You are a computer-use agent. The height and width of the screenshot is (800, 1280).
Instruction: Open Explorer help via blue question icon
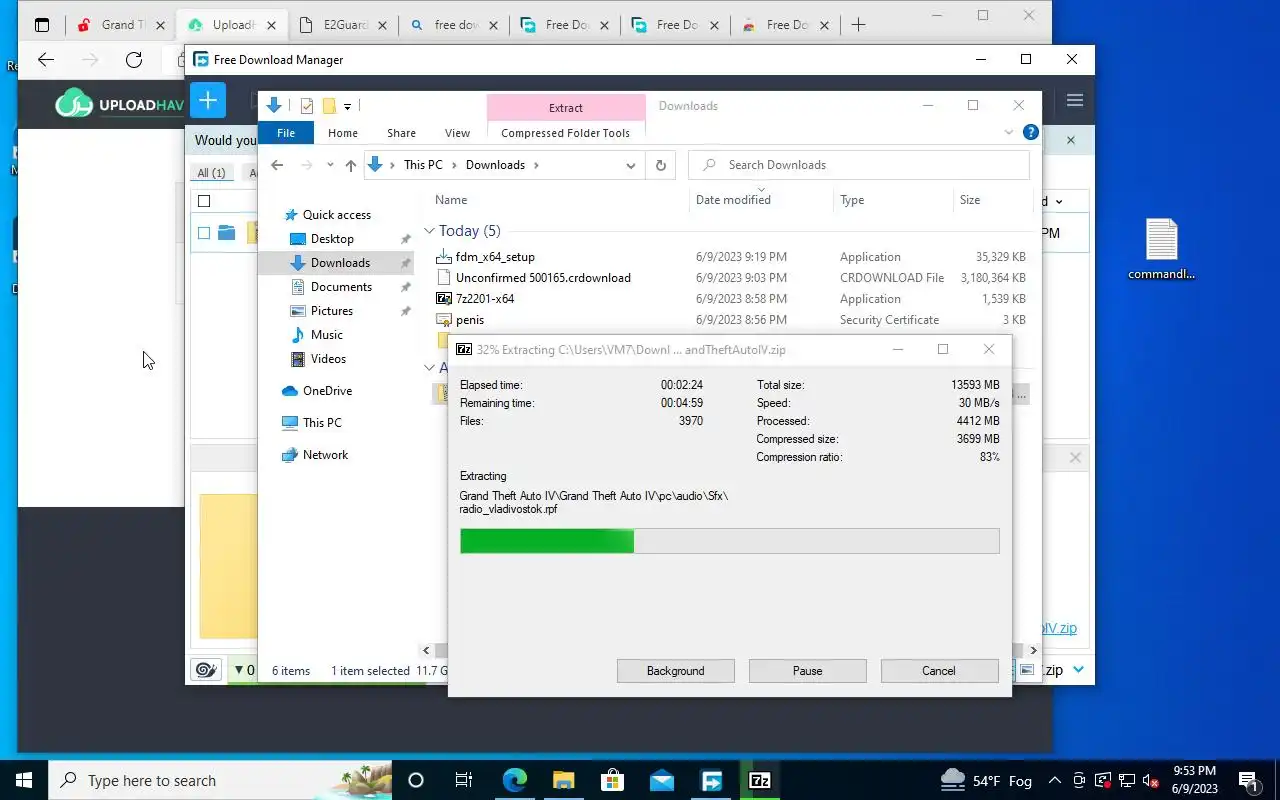[x=1031, y=132]
